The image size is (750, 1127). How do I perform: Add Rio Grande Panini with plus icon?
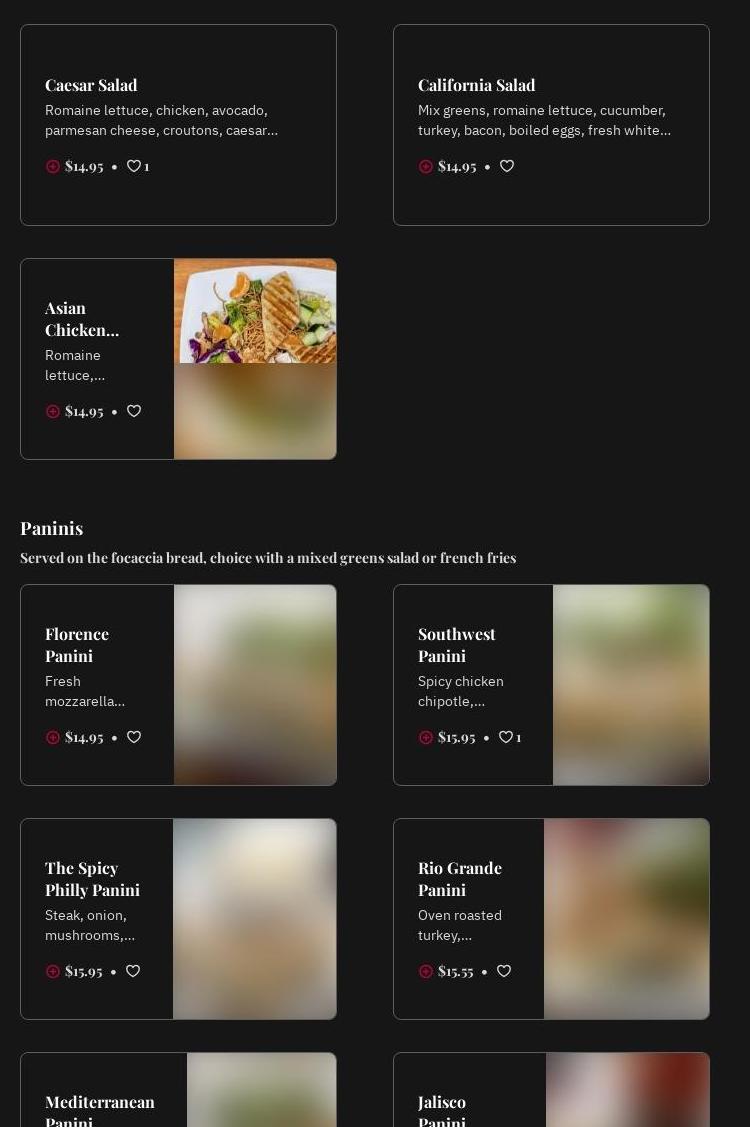pos(426,972)
